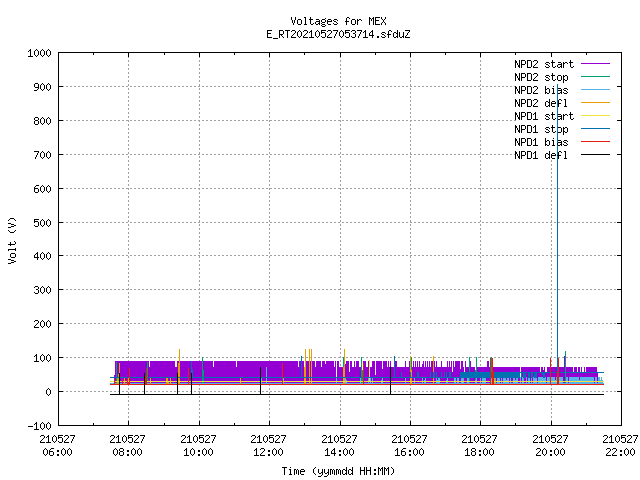Click the 16:00 x-axis time label
Image resolution: width=640 pixels, height=480 pixels.
409,452
